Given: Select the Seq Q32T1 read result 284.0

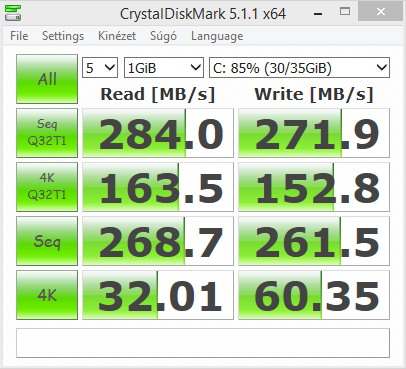Looking at the screenshot, I should [x=158, y=133].
